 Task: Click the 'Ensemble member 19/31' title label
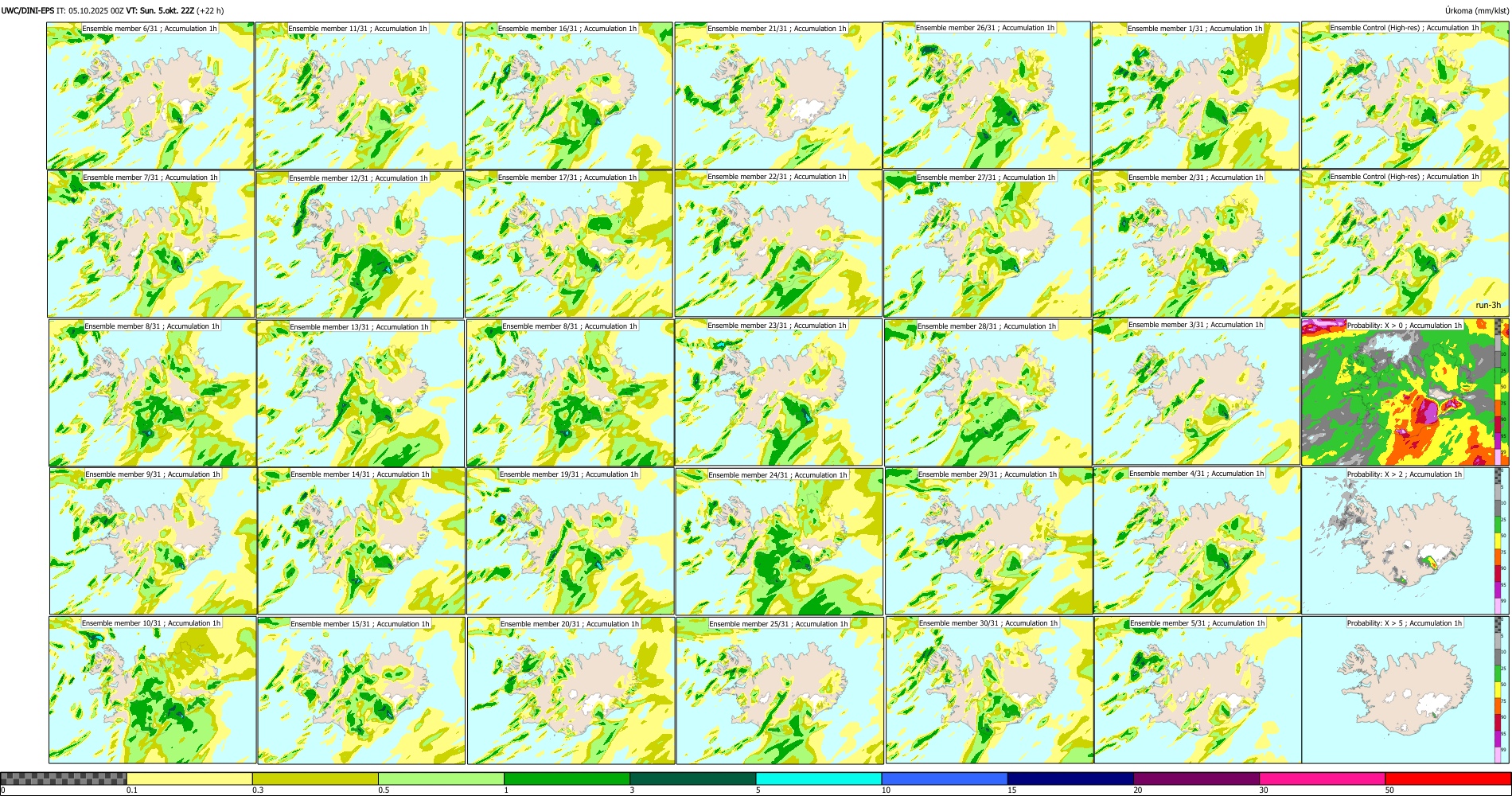(x=569, y=474)
